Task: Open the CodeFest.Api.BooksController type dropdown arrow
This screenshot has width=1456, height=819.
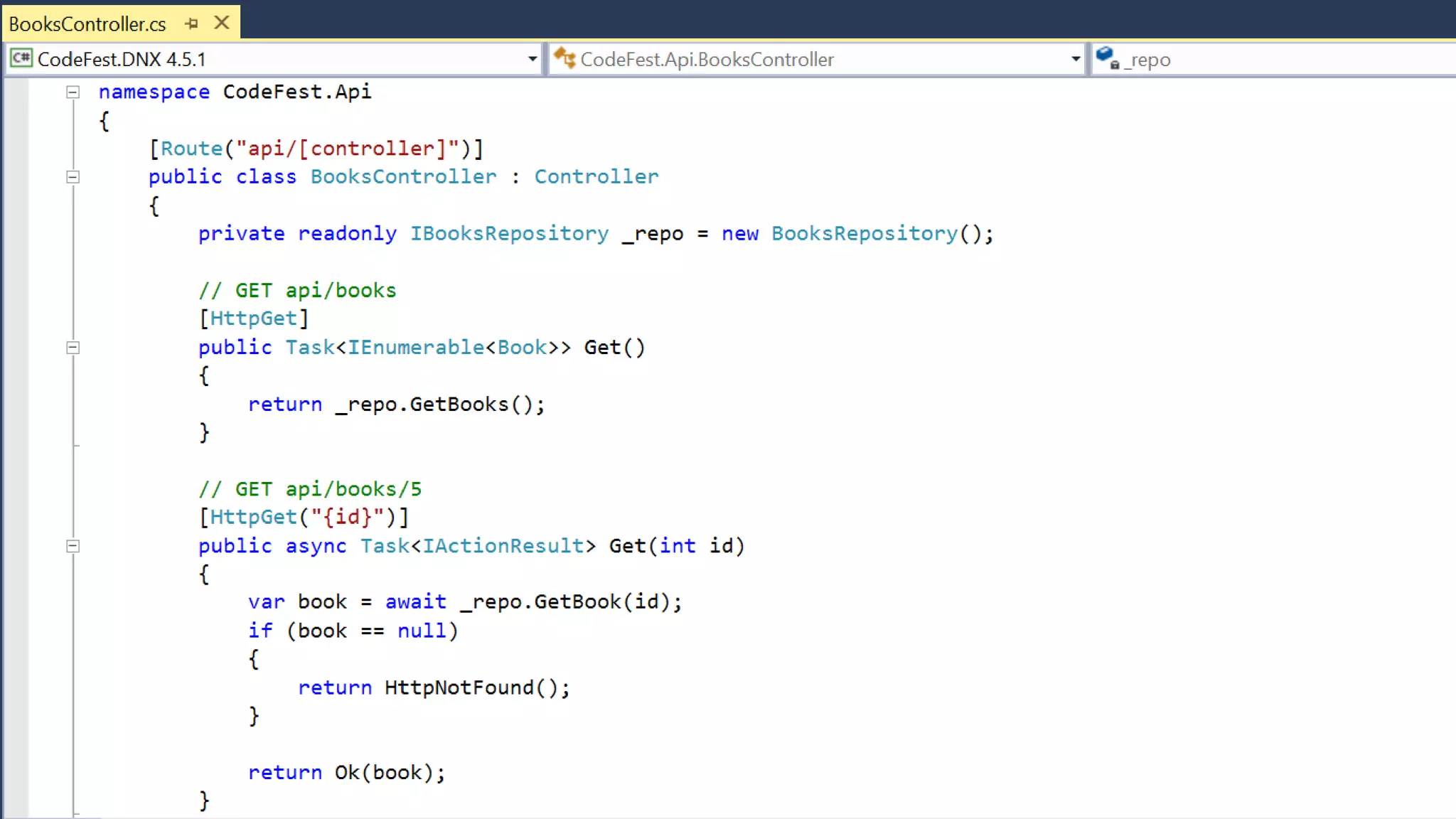Action: [1075, 59]
